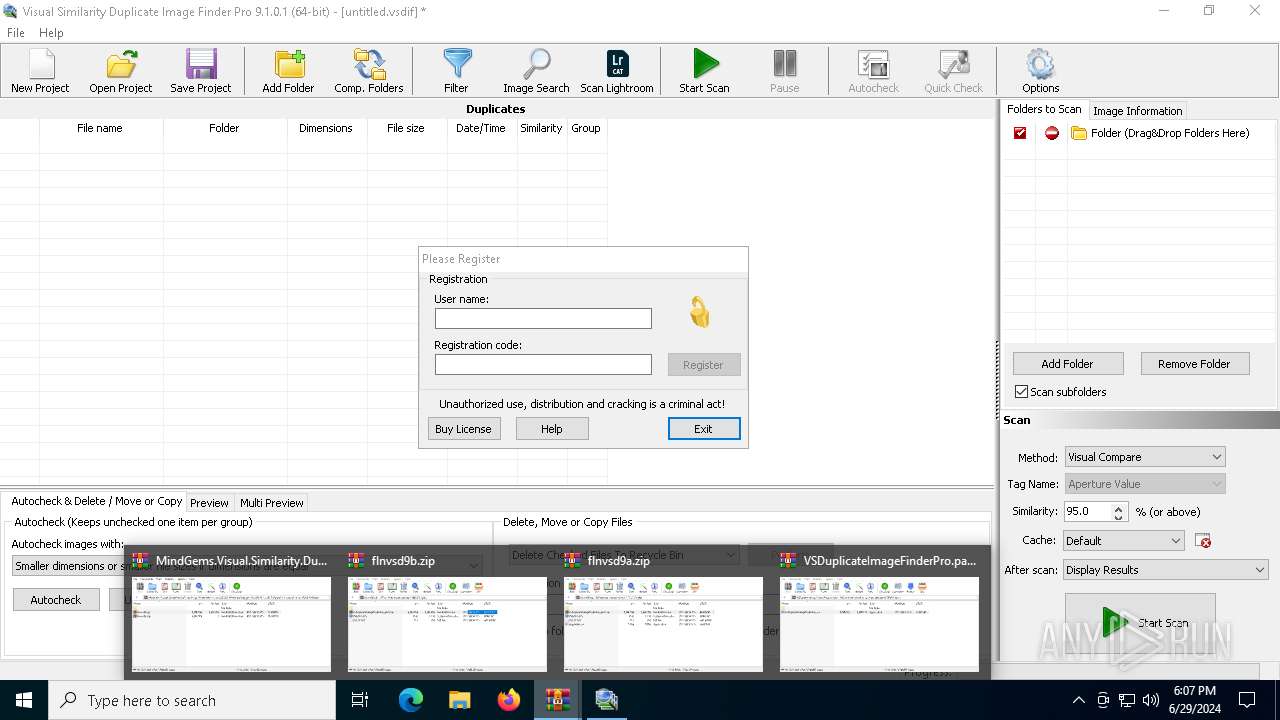Select VSDuplicateImageFinderPro window thumbnail
The image size is (1280, 720).
879,614
